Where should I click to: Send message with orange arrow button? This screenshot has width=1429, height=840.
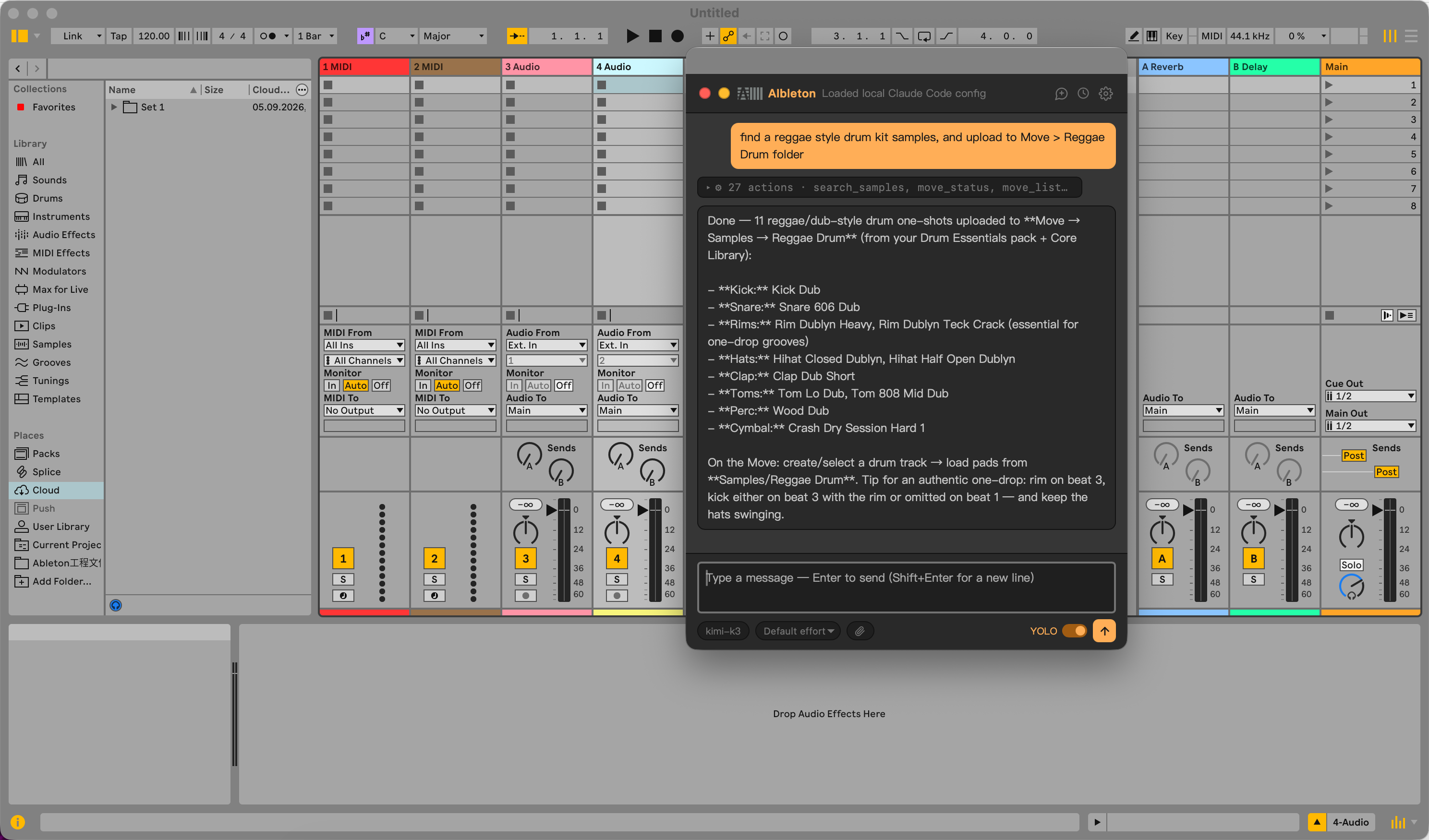tap(1104, 631)
